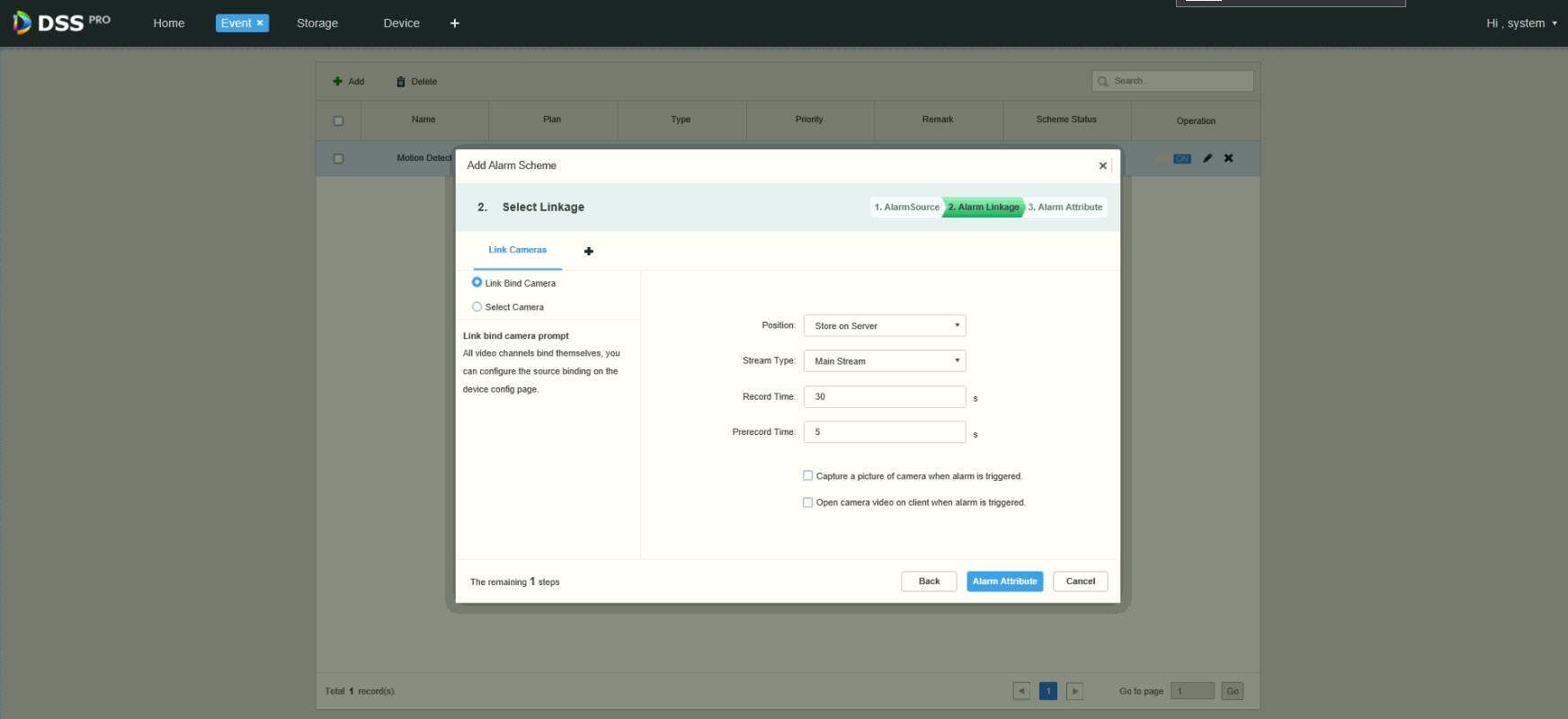Delete the Motion Detect scheme with X icon
Image resolution: width=1568 pixels, height=719 pixels.
[x=1228, y=158]
